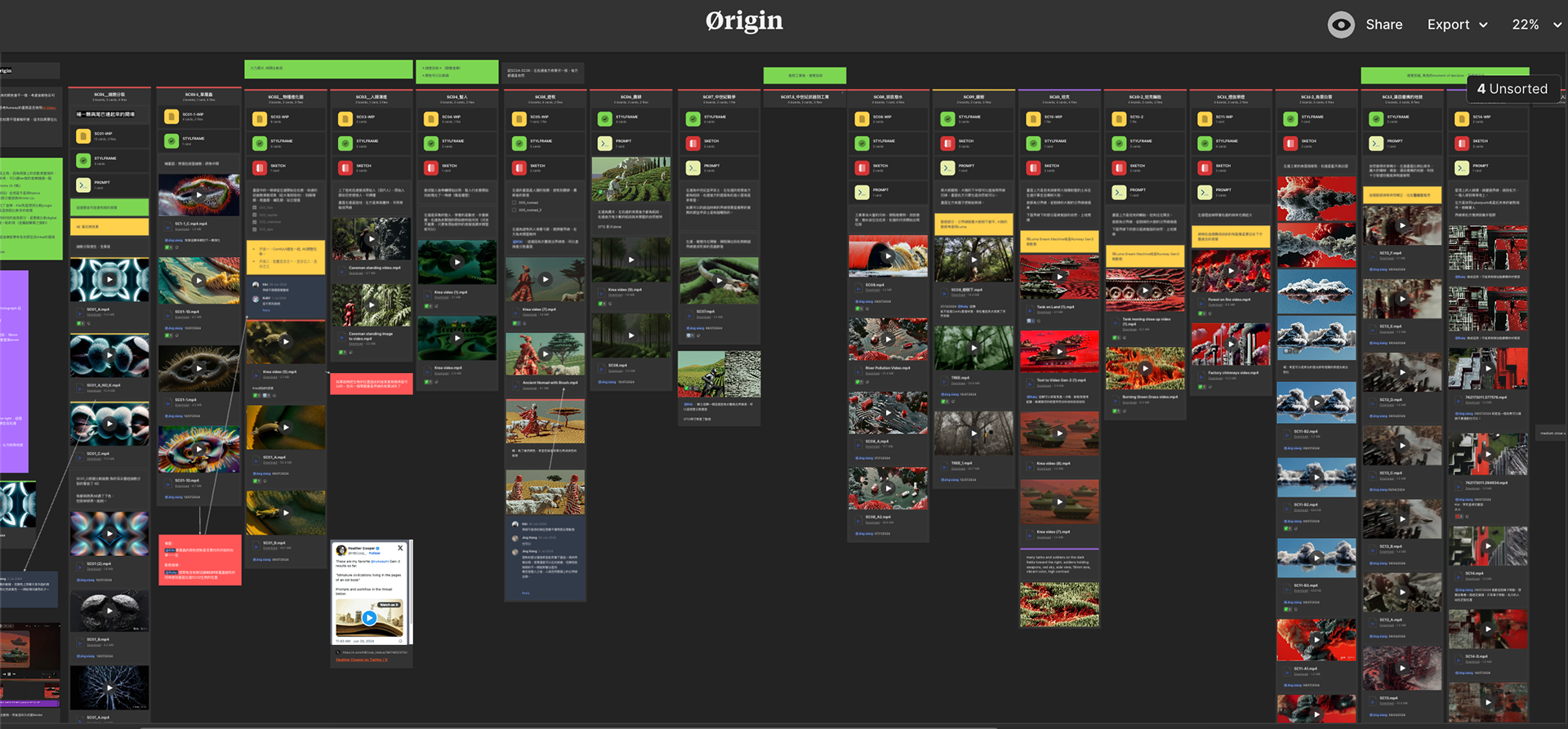
Task: Open green STYLFRAME board in SC01 column
Action: click(x=83, y=161)
